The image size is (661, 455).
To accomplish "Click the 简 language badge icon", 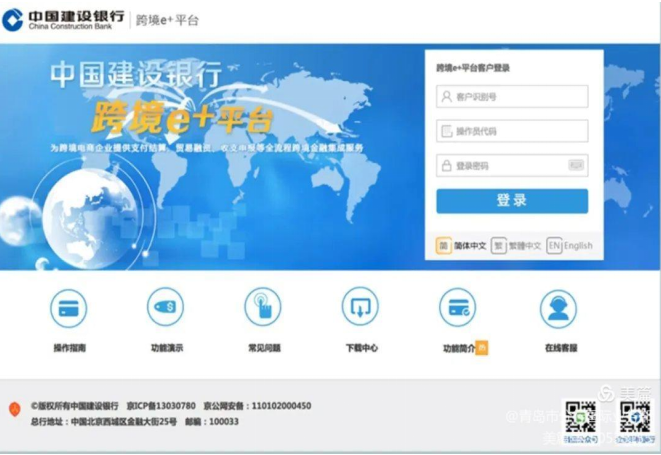I will click(x=443, y=245).
